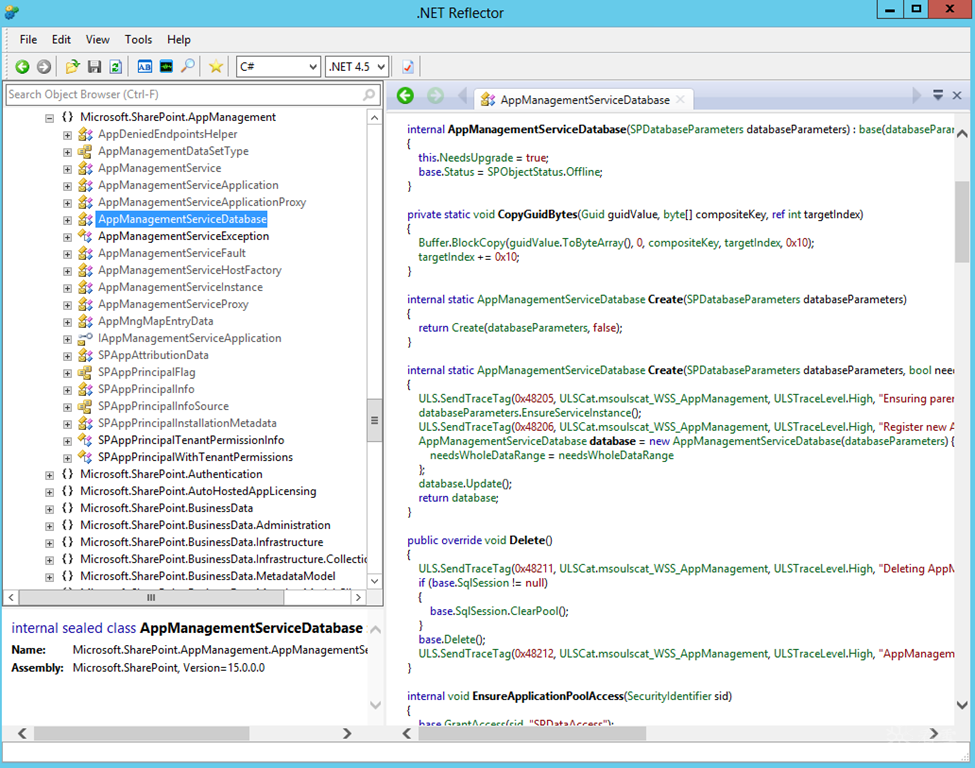Select AppMngMapEntryData in the tree
975x768 pixels.
[x=155, y=321]
